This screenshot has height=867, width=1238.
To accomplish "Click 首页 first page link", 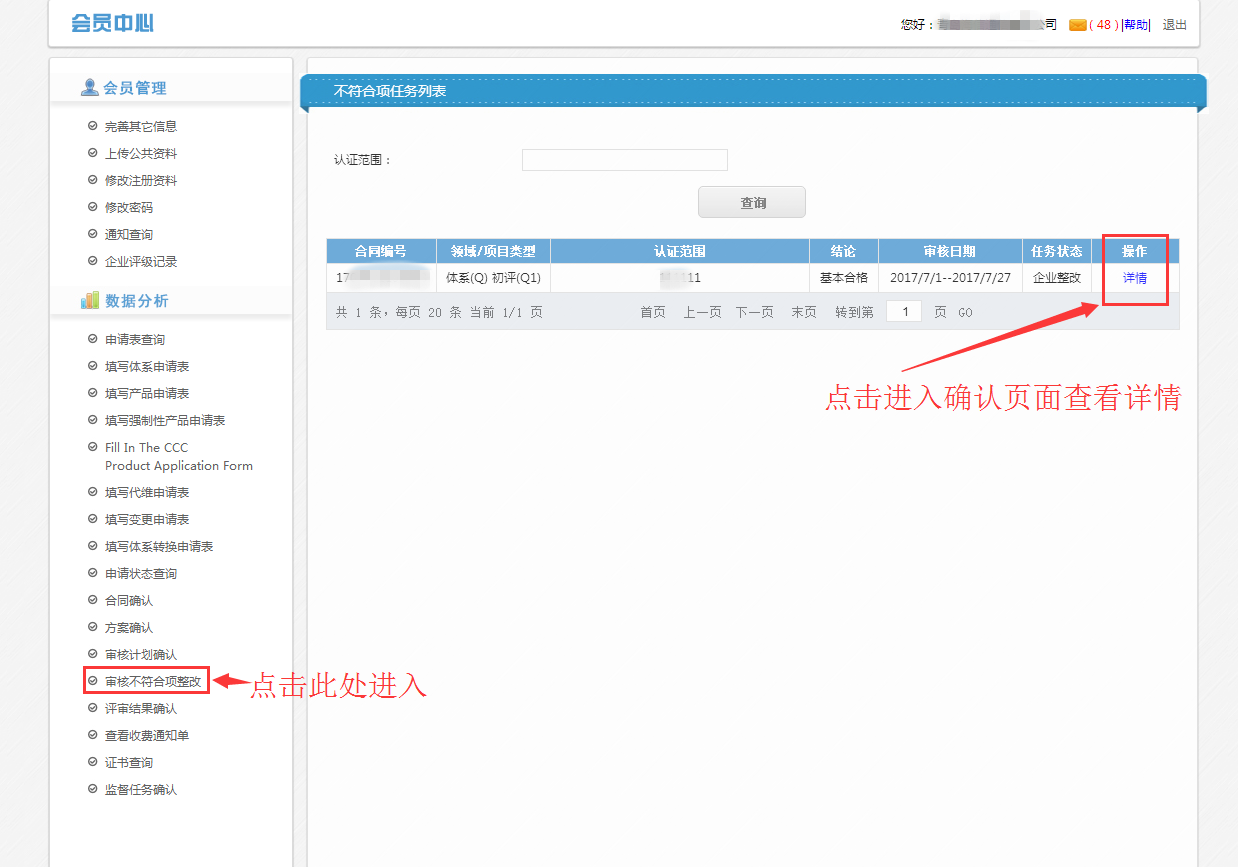I will click(652, 313).
